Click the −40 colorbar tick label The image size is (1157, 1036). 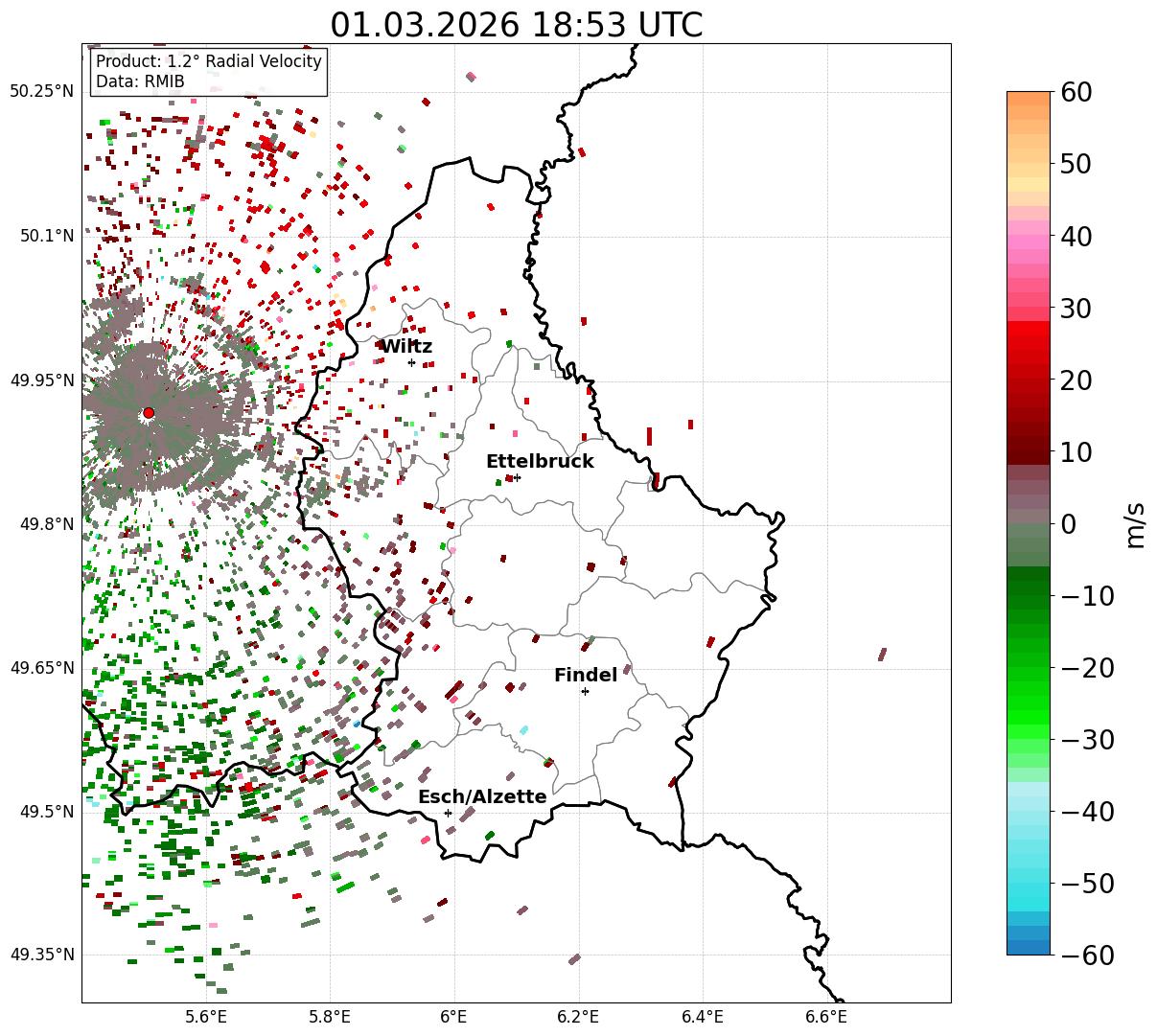click(1087, 811)
